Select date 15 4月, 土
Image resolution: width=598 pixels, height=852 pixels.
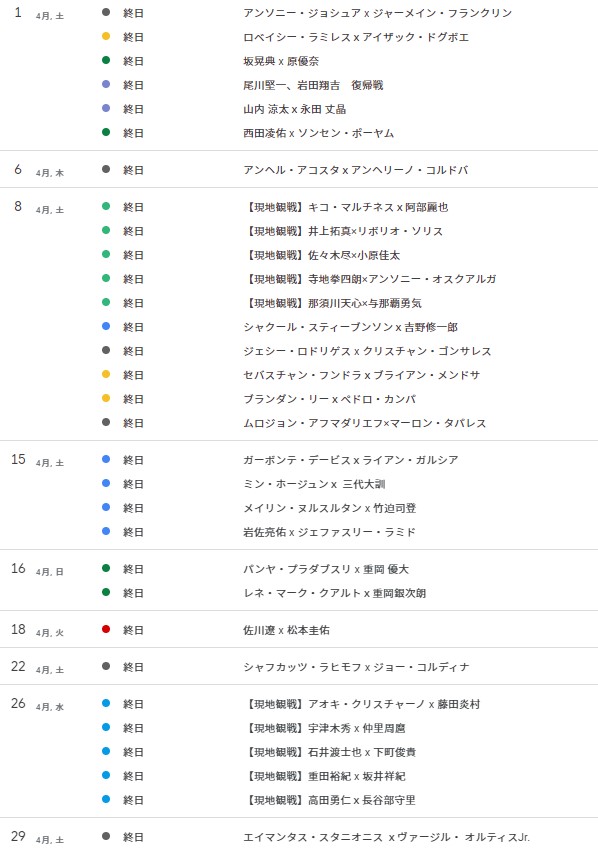[37, 460]
